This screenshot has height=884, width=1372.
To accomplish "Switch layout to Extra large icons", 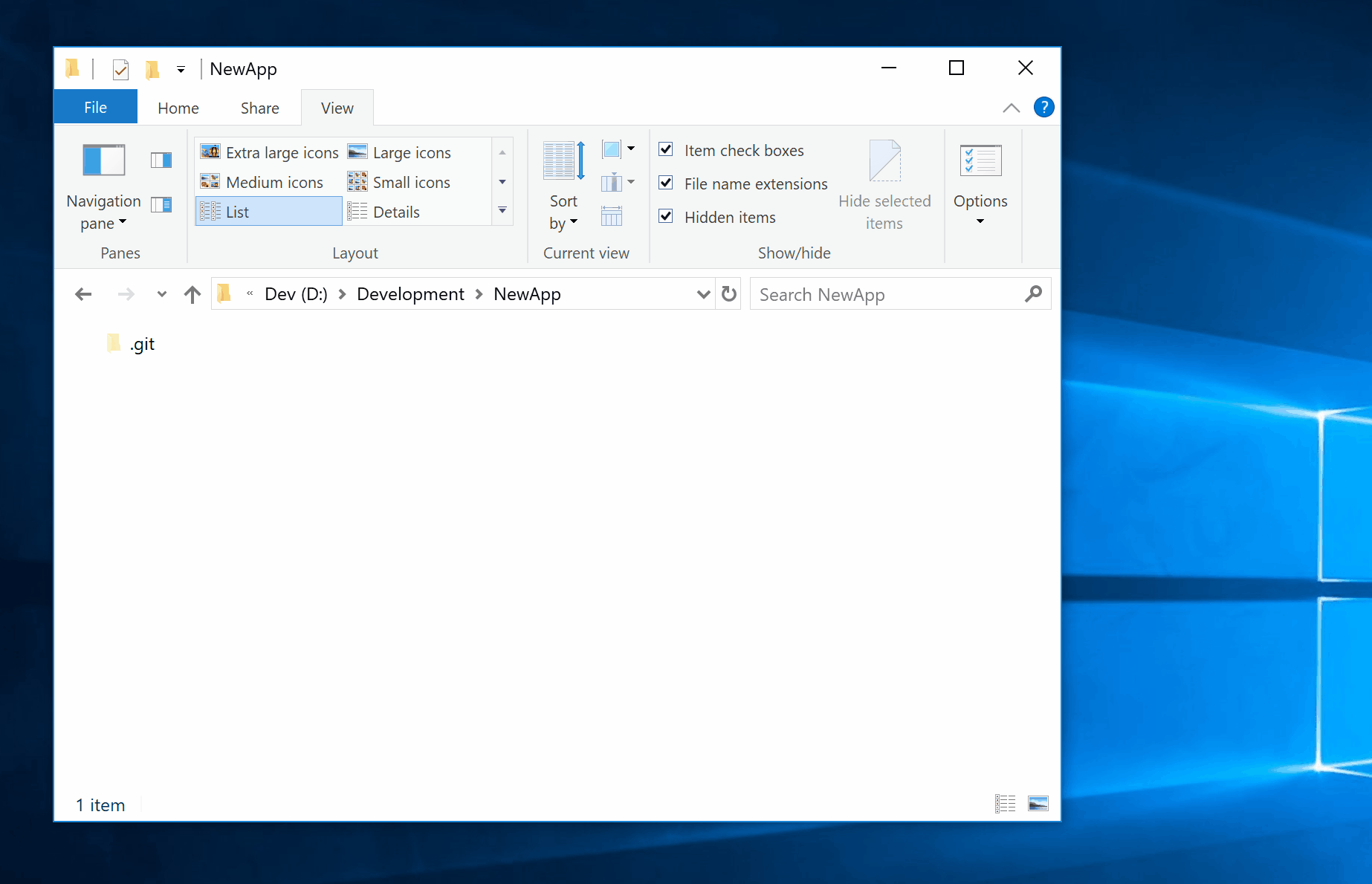I will tap(270, 152).
